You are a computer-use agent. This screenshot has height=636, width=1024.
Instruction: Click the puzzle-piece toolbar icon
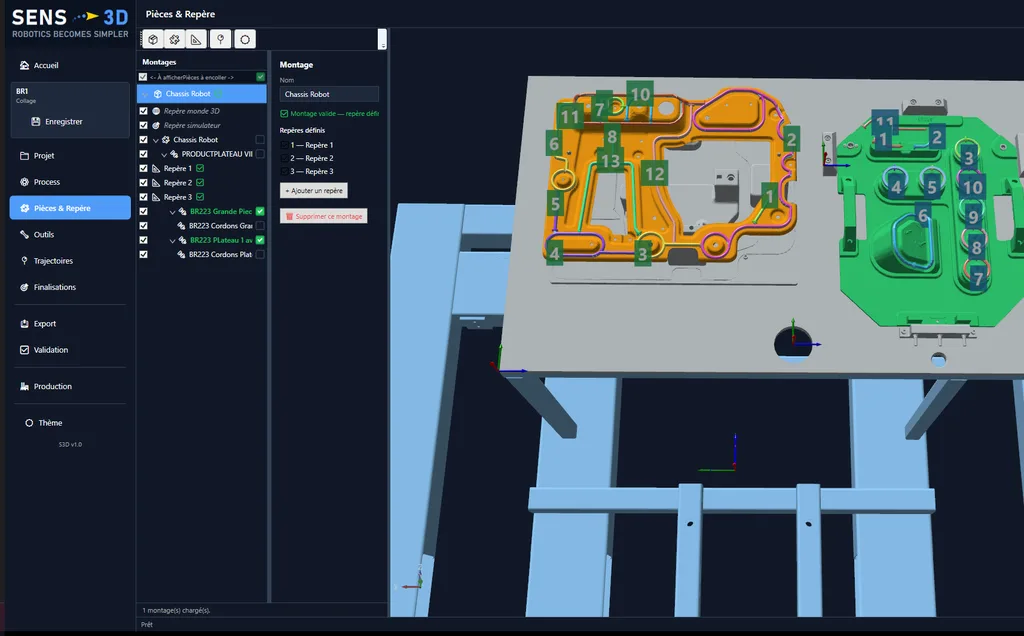174,39
